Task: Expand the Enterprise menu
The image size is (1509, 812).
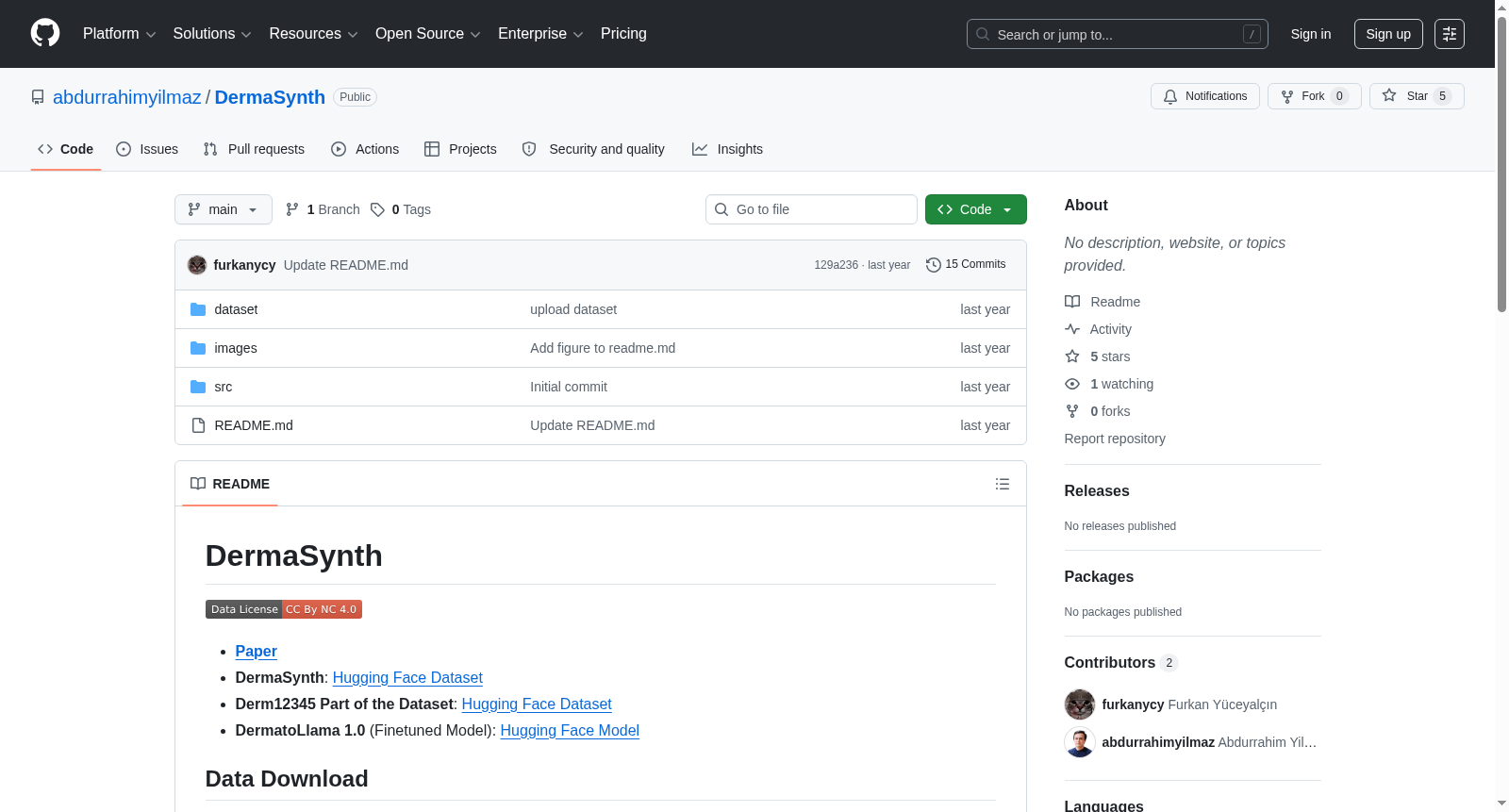Action: click(540, 34)
